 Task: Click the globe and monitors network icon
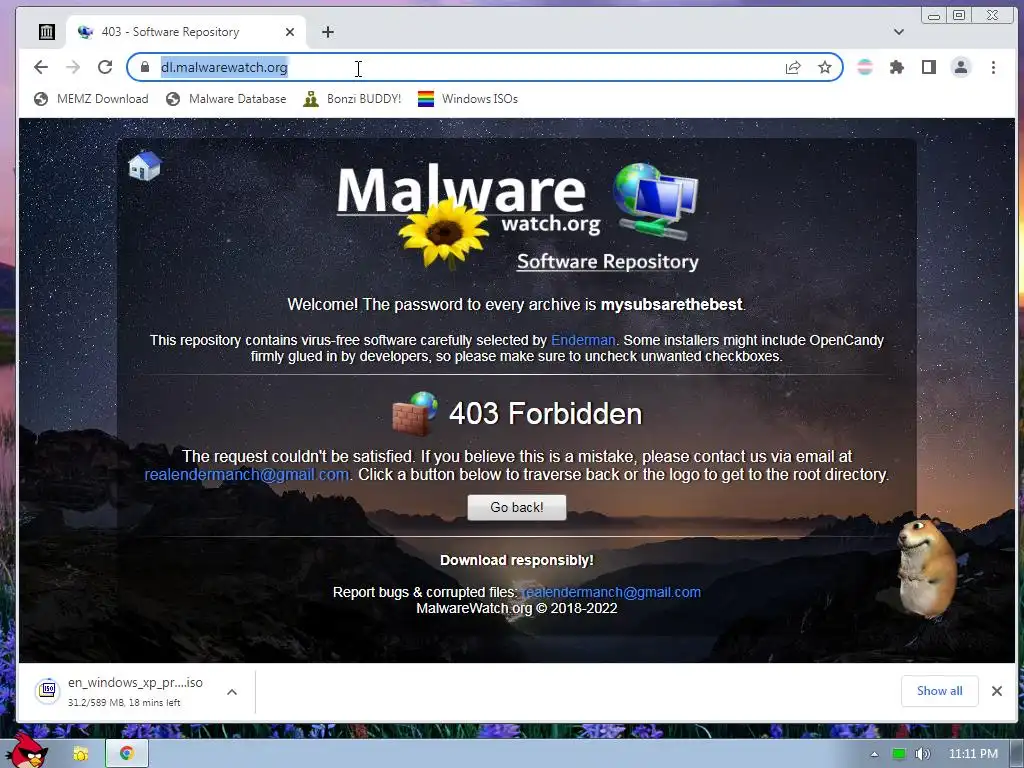655,200
